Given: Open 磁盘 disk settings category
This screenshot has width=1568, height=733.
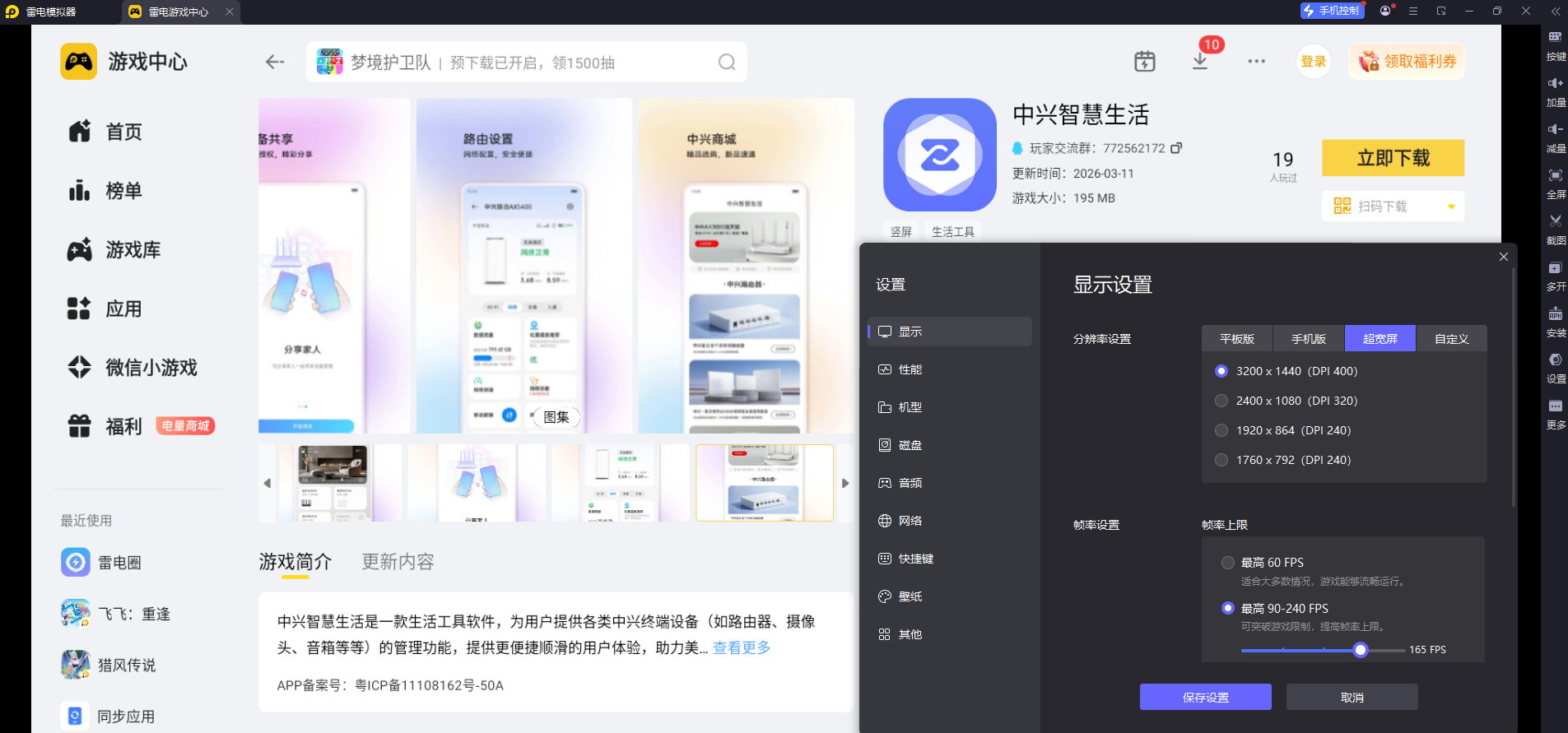Looking at the screenshot, I should point(949,445).
